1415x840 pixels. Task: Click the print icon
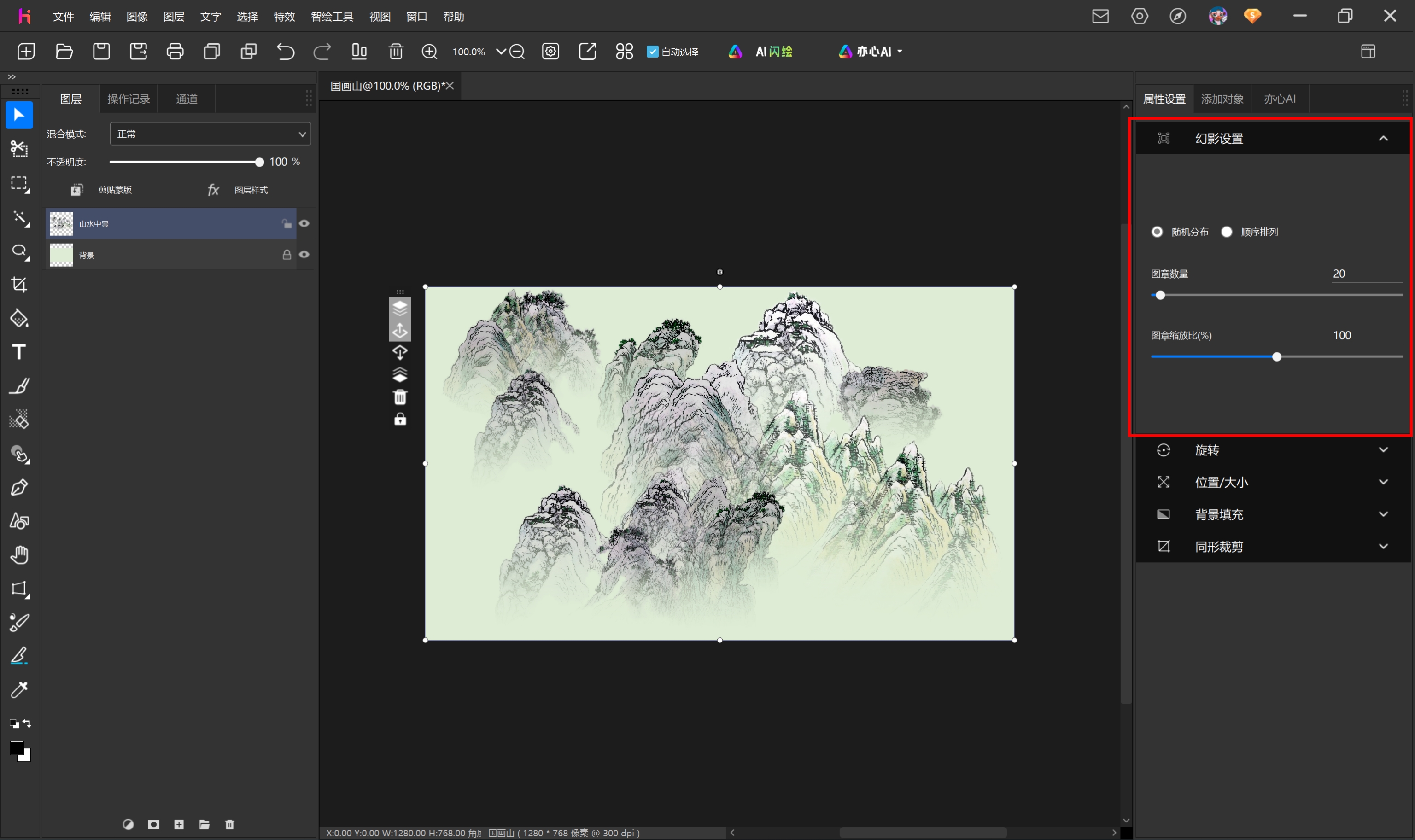pyautogui.click(x=175, y=52)
